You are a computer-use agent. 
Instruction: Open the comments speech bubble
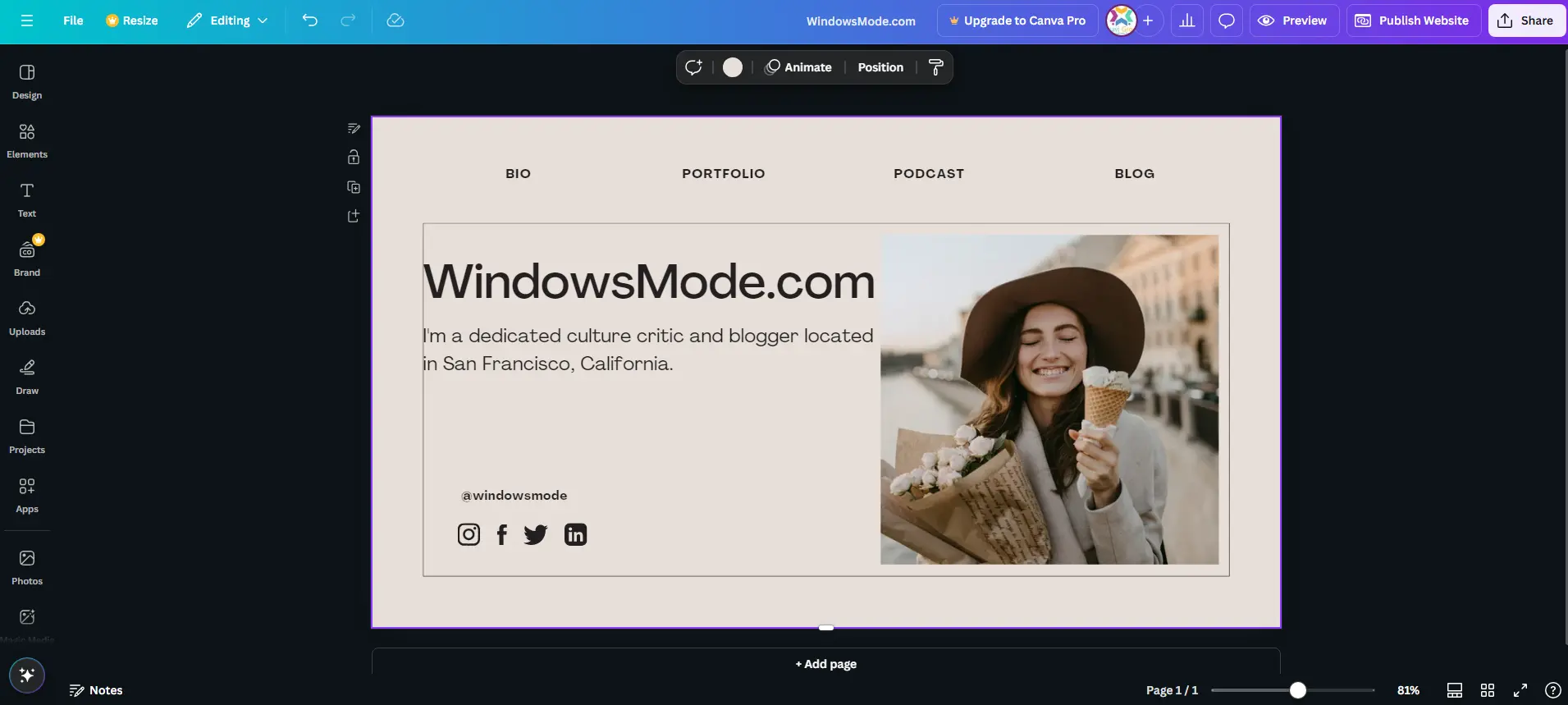pyautogui.click(x=1227, y=21)
